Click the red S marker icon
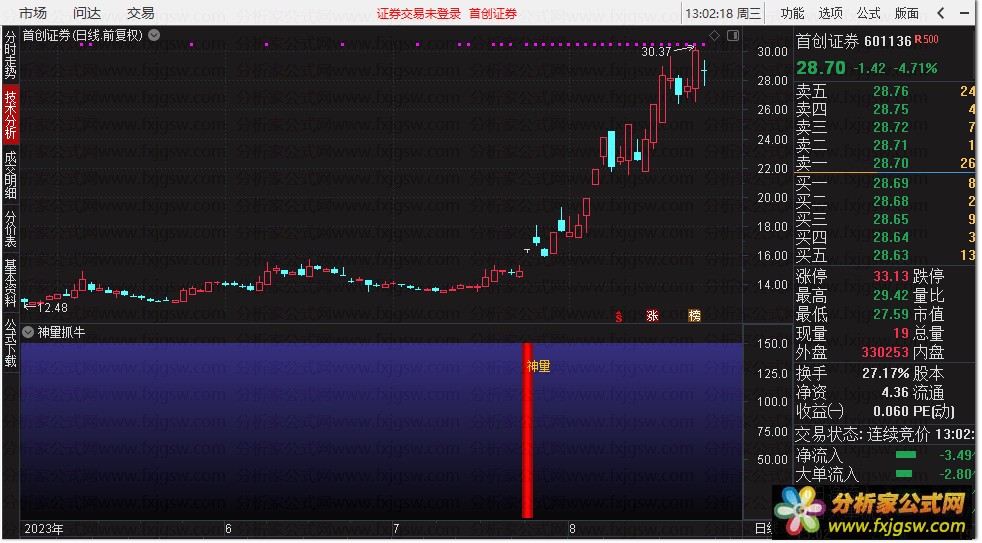 click(619, 316)
